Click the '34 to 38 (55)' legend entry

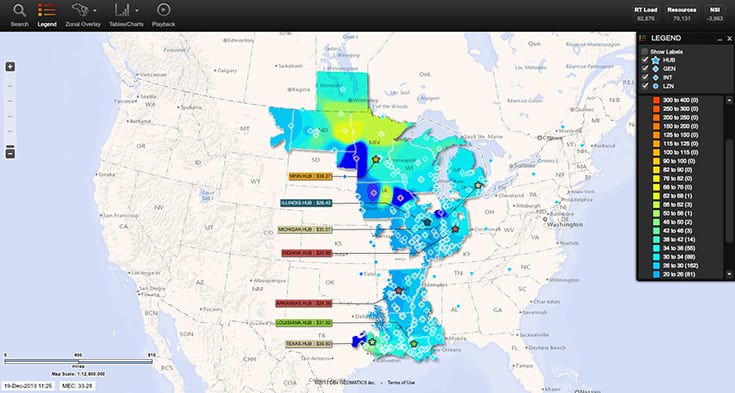[679, 248]
